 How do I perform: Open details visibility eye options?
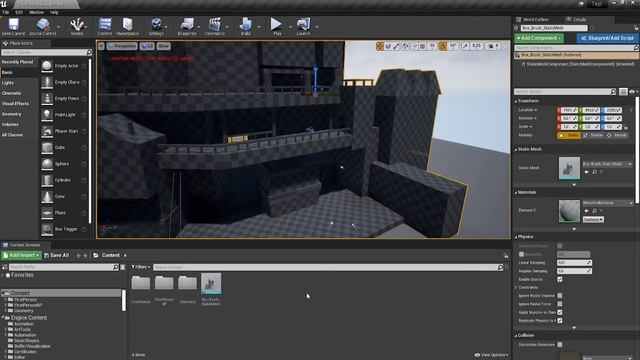633,92
